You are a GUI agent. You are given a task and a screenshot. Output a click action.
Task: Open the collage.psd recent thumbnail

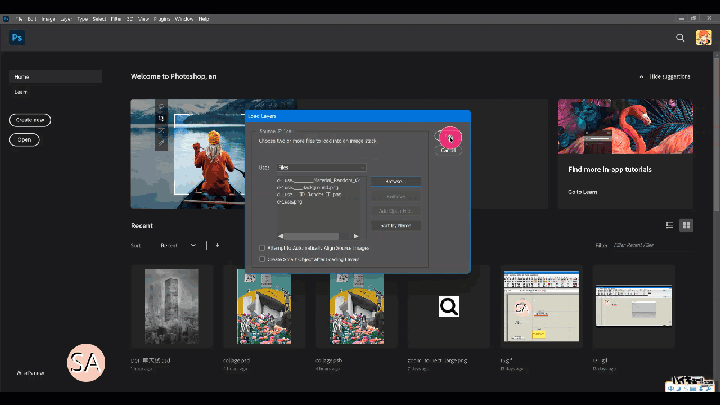tap(264, 306)
